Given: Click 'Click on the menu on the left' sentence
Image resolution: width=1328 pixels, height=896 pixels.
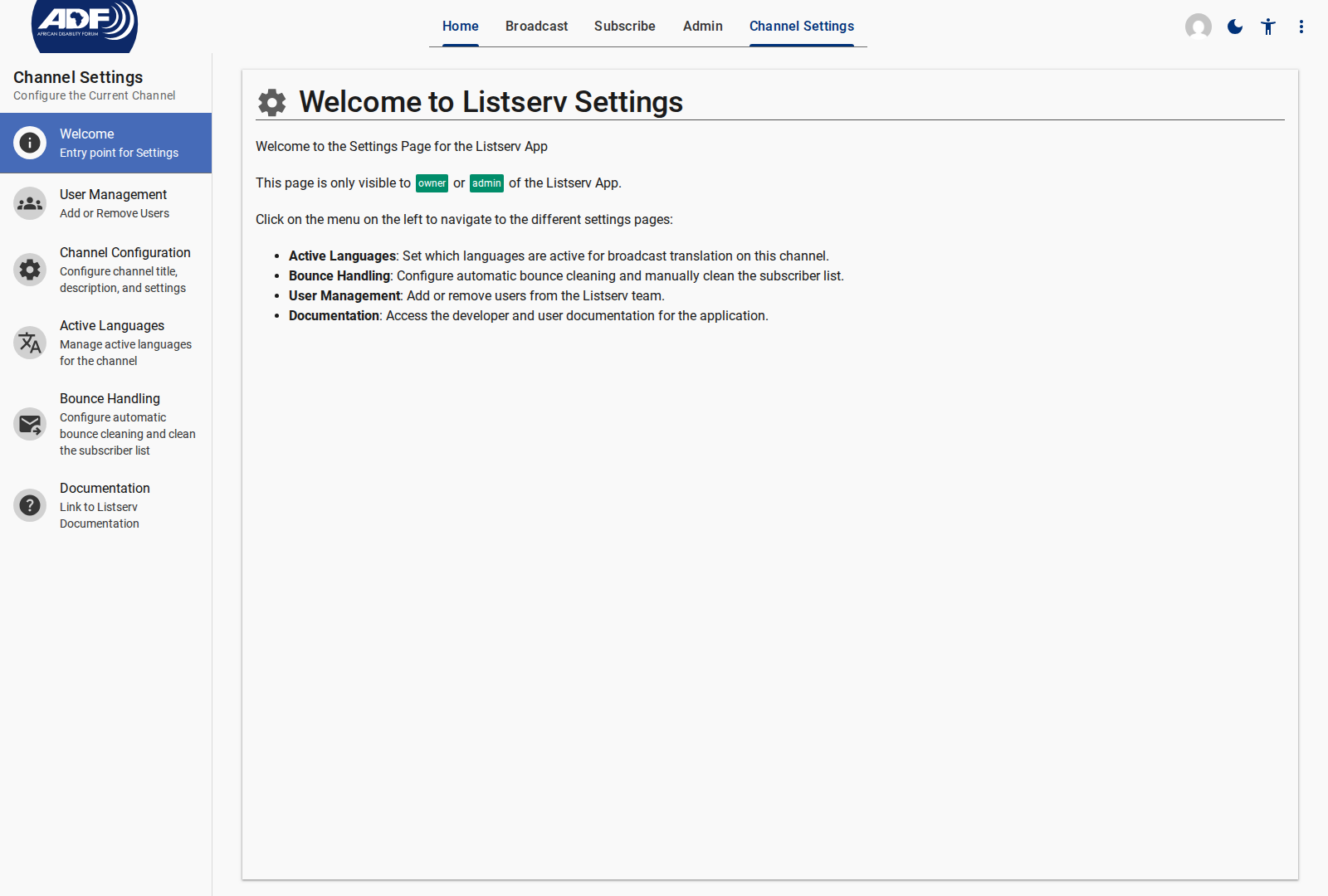Looking at the screenshot, I should pyautogui.click(x=464, y=219).
